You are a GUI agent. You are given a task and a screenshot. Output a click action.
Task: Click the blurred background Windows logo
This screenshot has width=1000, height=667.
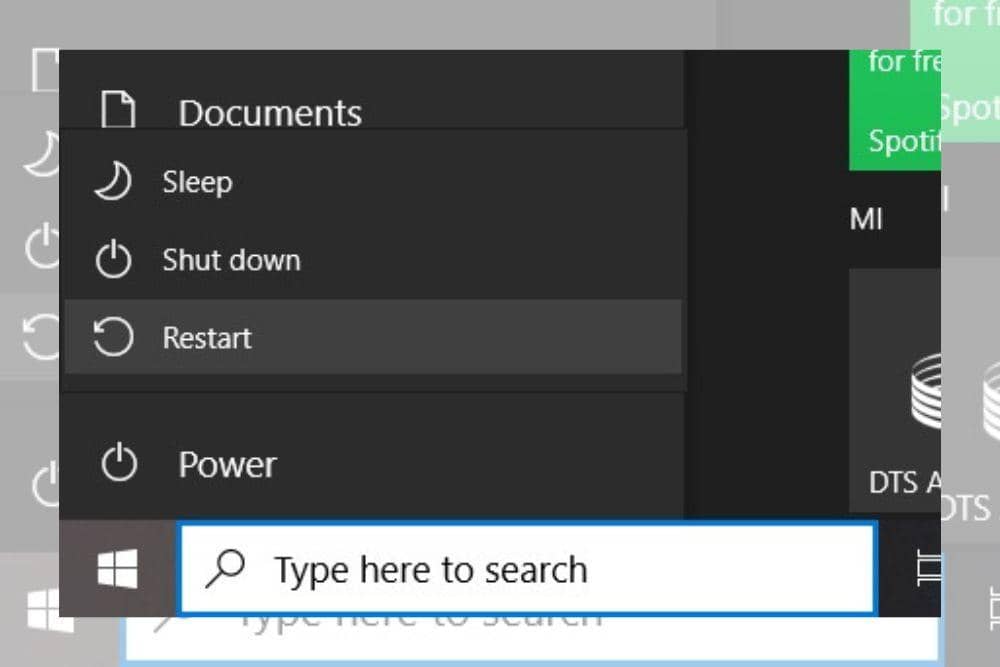[49, 609]
